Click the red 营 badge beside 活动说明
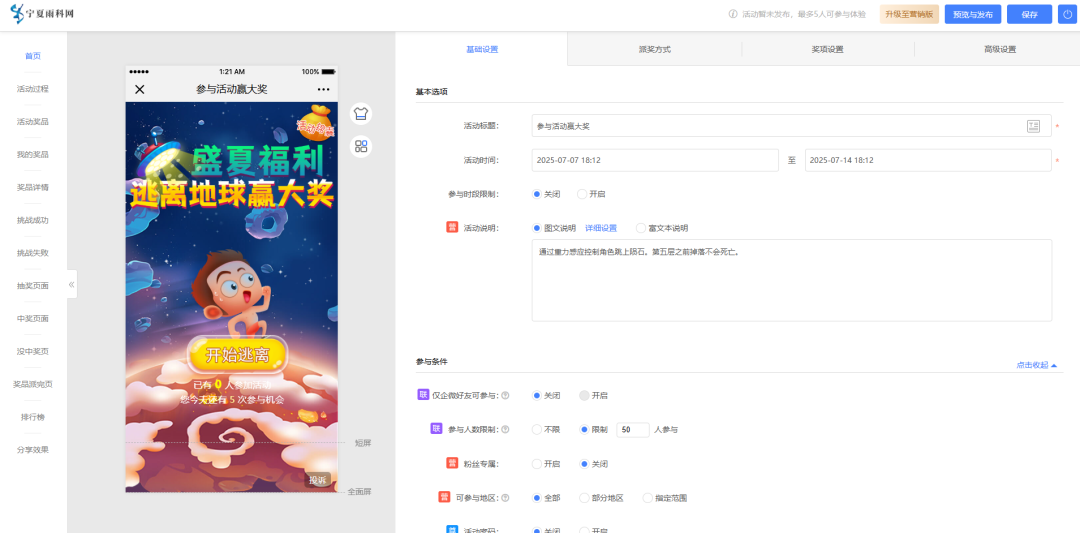Image resolution: width=1080 pixels, height=533 pixels. 453,227
